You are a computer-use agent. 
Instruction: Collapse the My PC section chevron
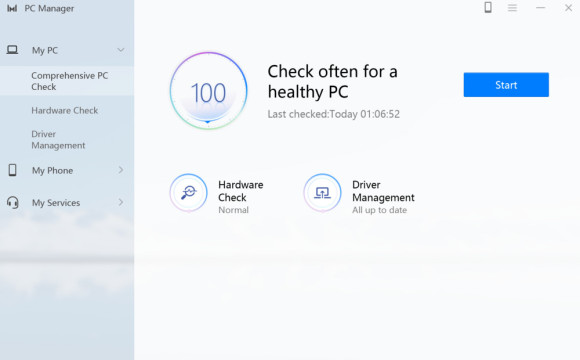121,50
